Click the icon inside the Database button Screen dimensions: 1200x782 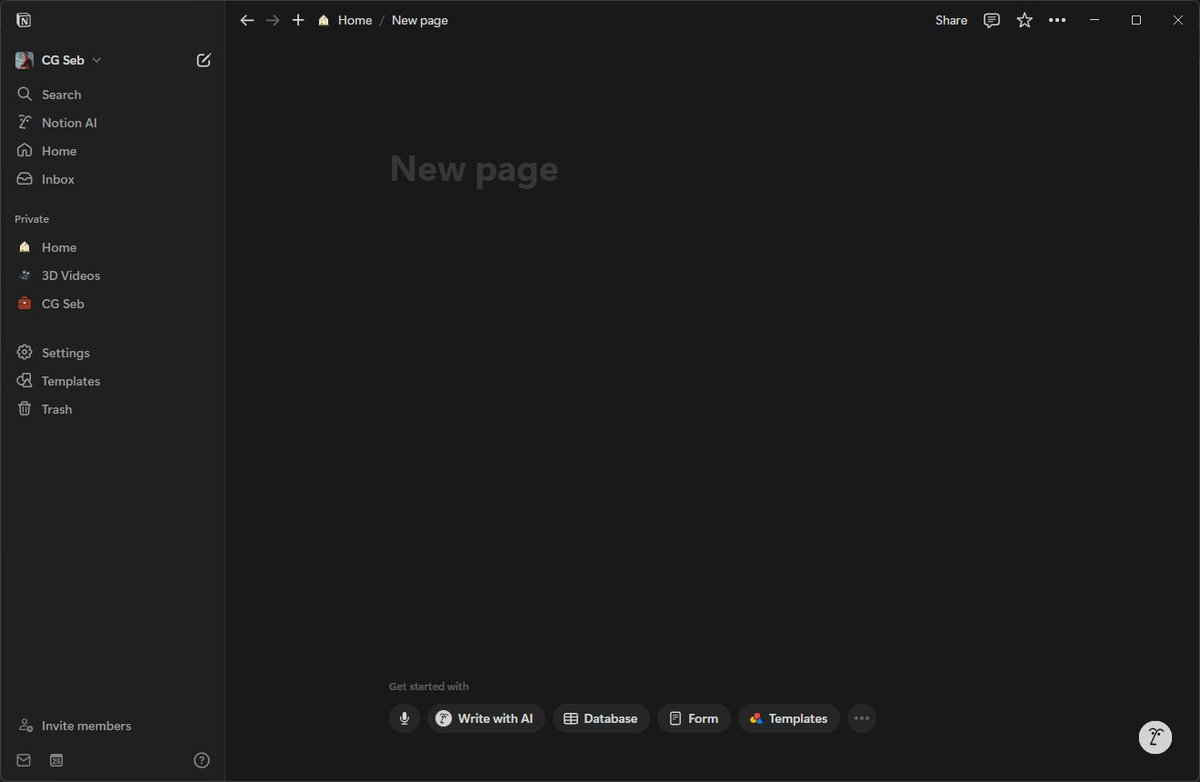coord(571,718)
